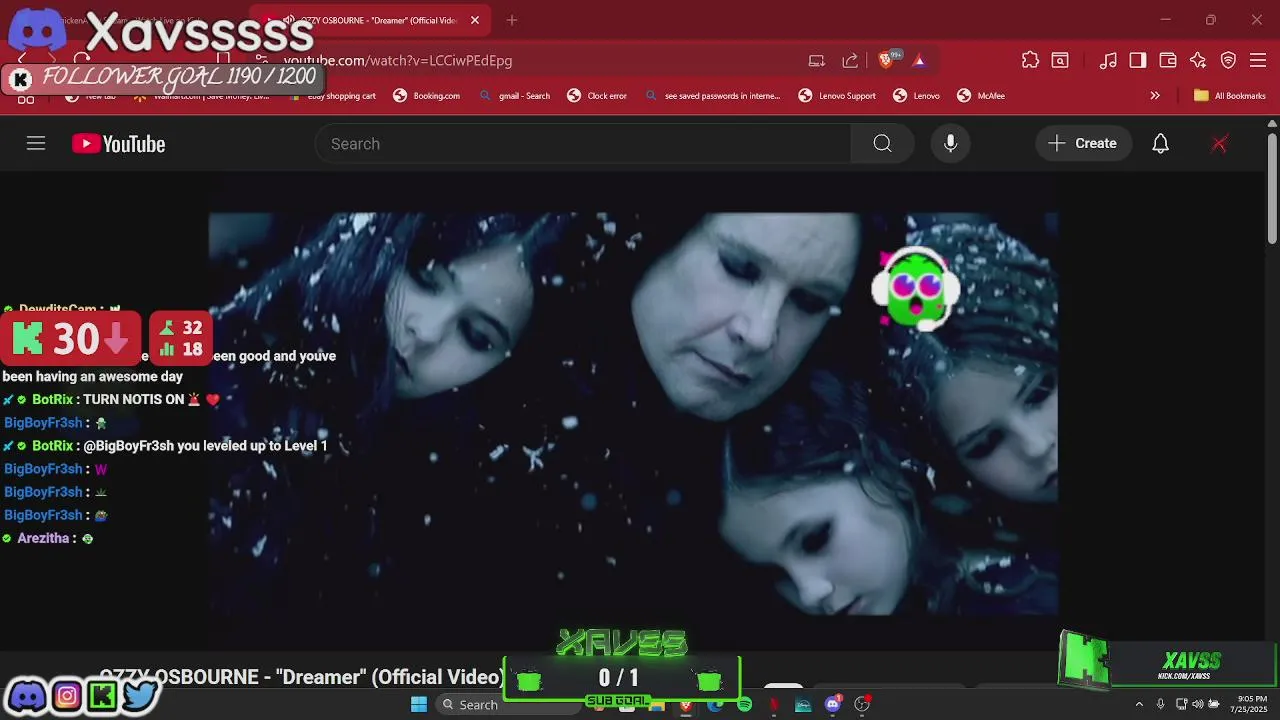This screenshot has width=1280, height=720.
Task: Open the browser extensions puzzle icon
Action: click(1030, 60)
